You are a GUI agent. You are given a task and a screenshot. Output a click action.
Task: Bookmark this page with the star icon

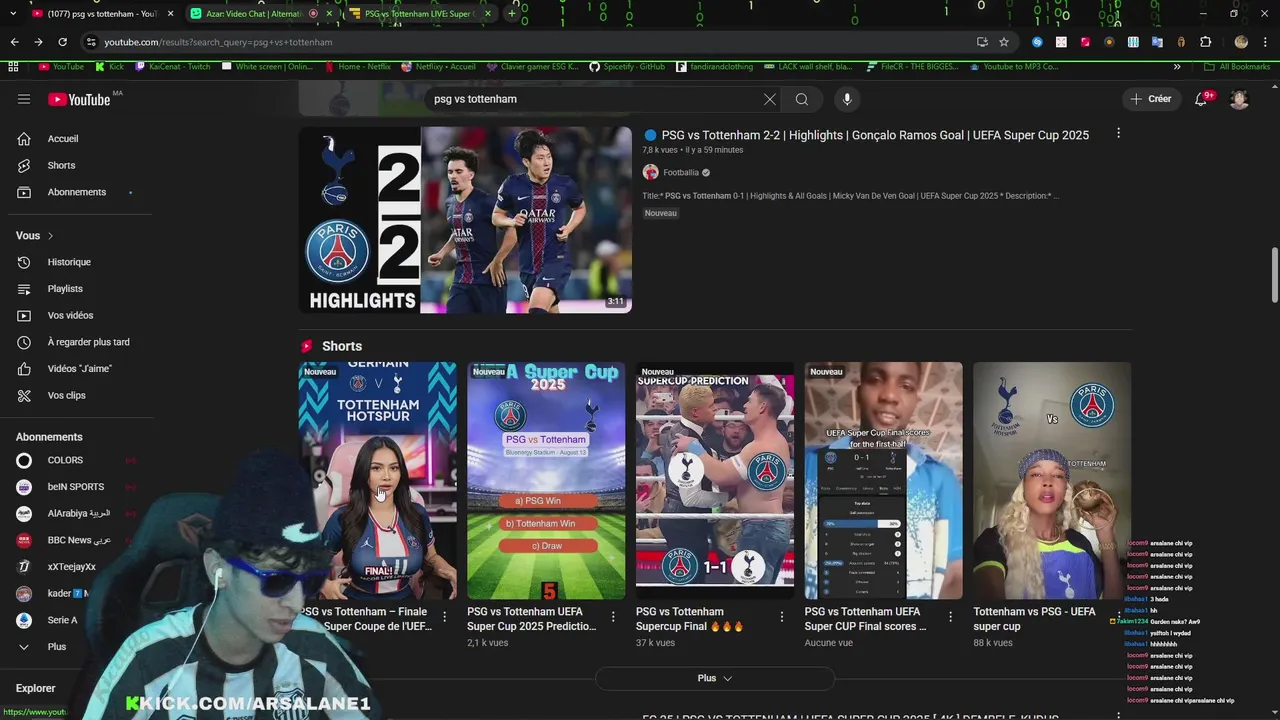tap(1004, 42)
